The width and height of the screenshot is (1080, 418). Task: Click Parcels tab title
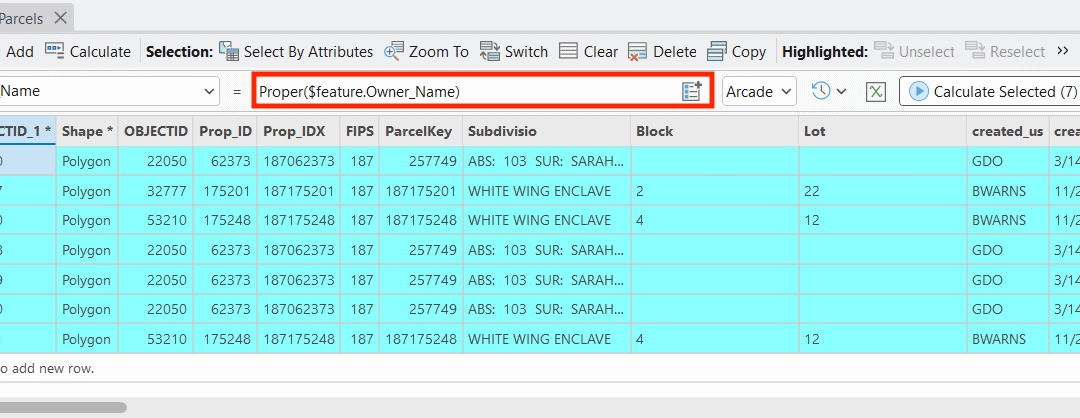(21, 19)
